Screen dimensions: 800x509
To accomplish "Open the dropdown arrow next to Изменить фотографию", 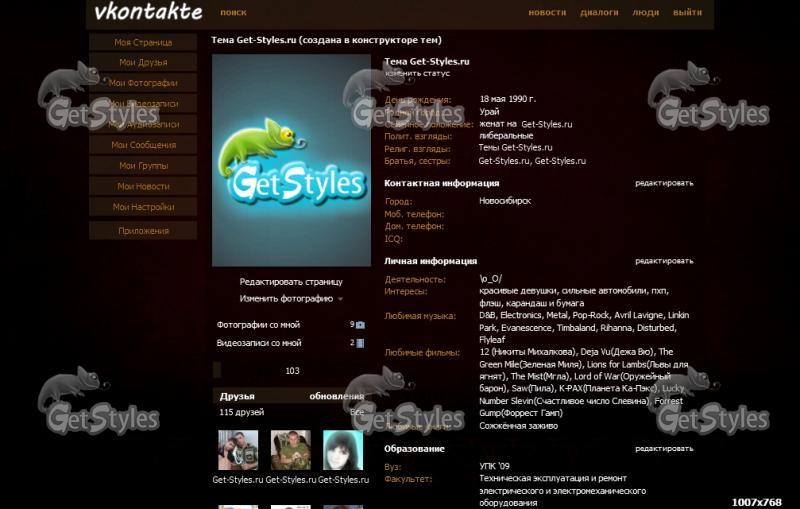I will click(x=340, y=299).
